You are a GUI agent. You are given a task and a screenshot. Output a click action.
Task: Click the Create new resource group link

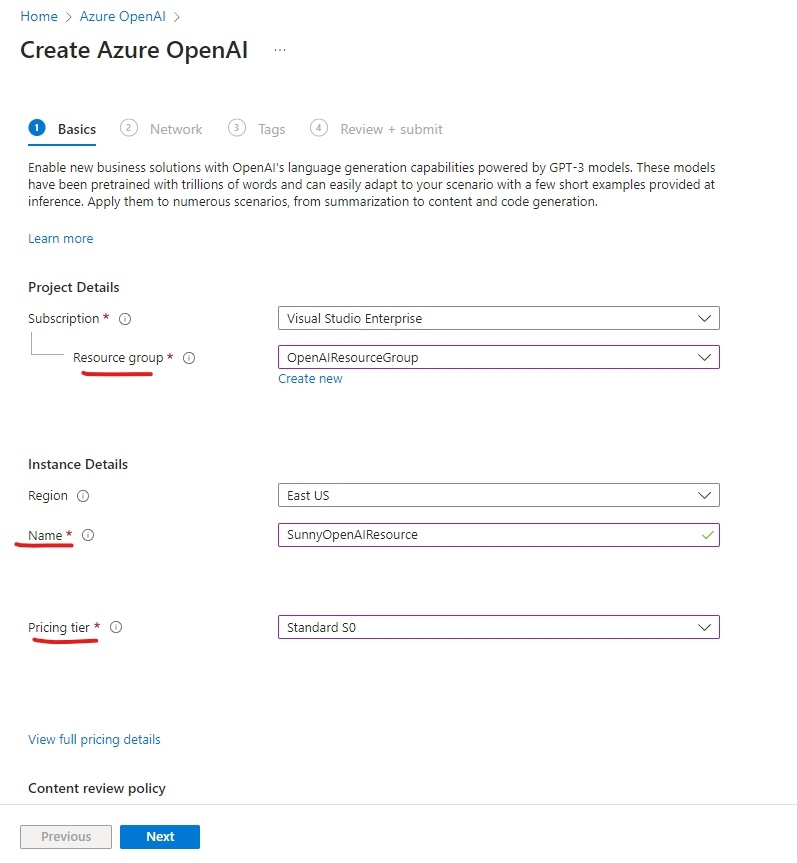[x=310, y=379]
